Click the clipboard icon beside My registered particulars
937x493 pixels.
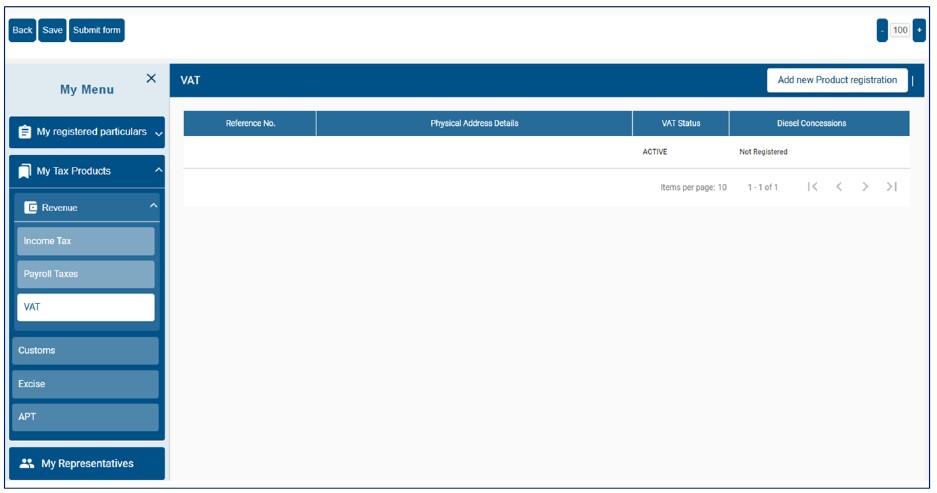pyautogui.click(x=25, y=132)
